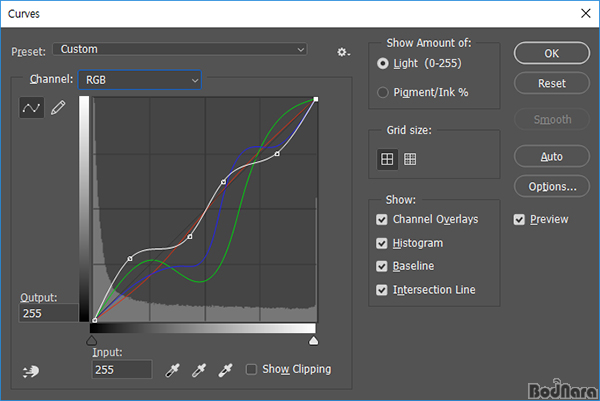
Task: Open the Options... button
Action: coord(551,186)
